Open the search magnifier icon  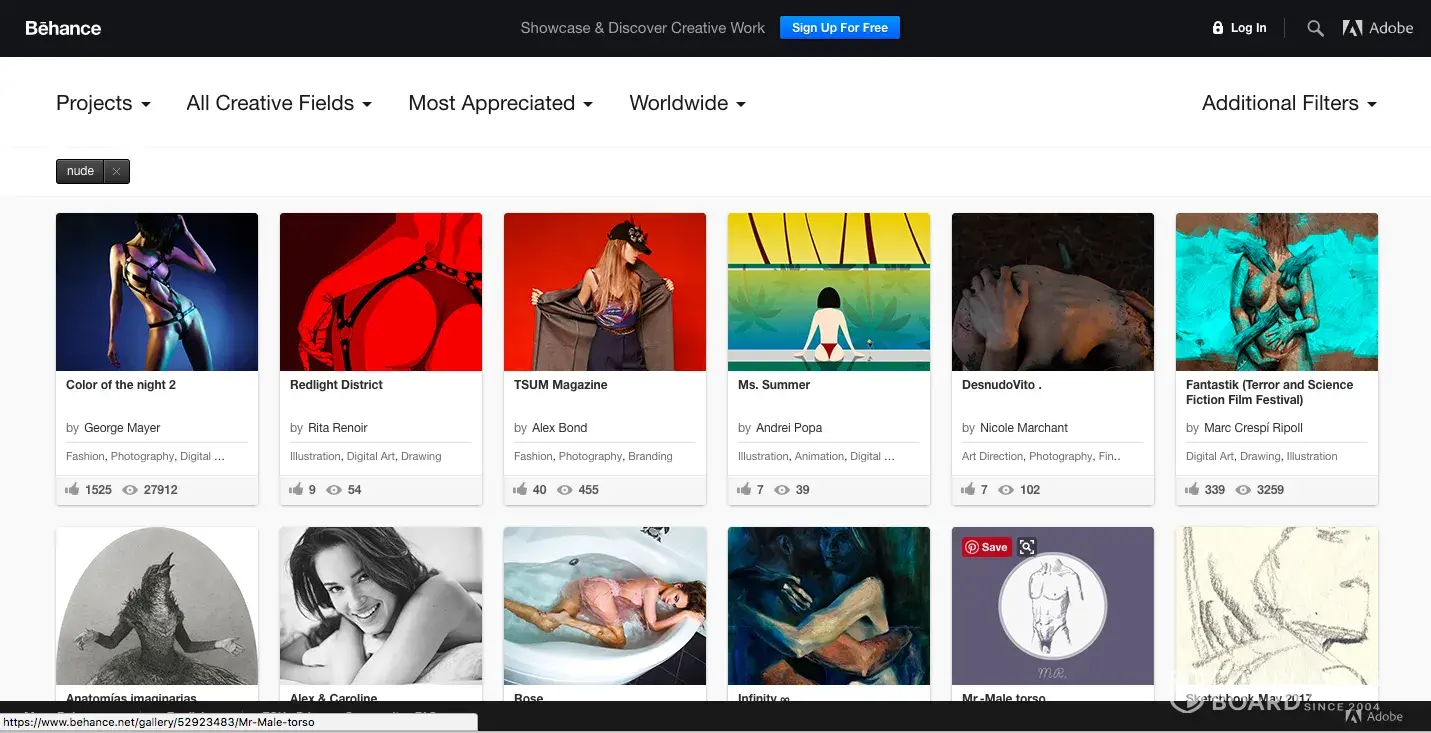click(x=1316, y=28)
